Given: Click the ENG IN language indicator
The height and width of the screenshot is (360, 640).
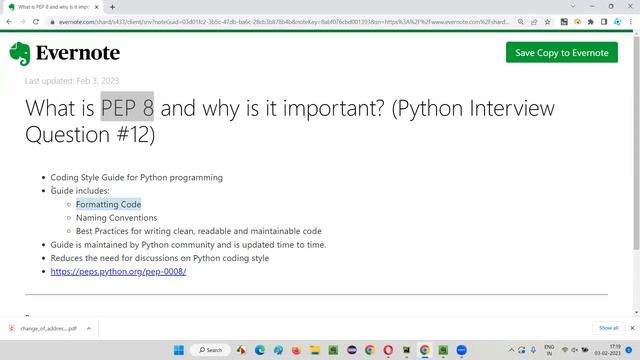Looking at the screenshot, I should pyautogui.click(x=549, y=350).
